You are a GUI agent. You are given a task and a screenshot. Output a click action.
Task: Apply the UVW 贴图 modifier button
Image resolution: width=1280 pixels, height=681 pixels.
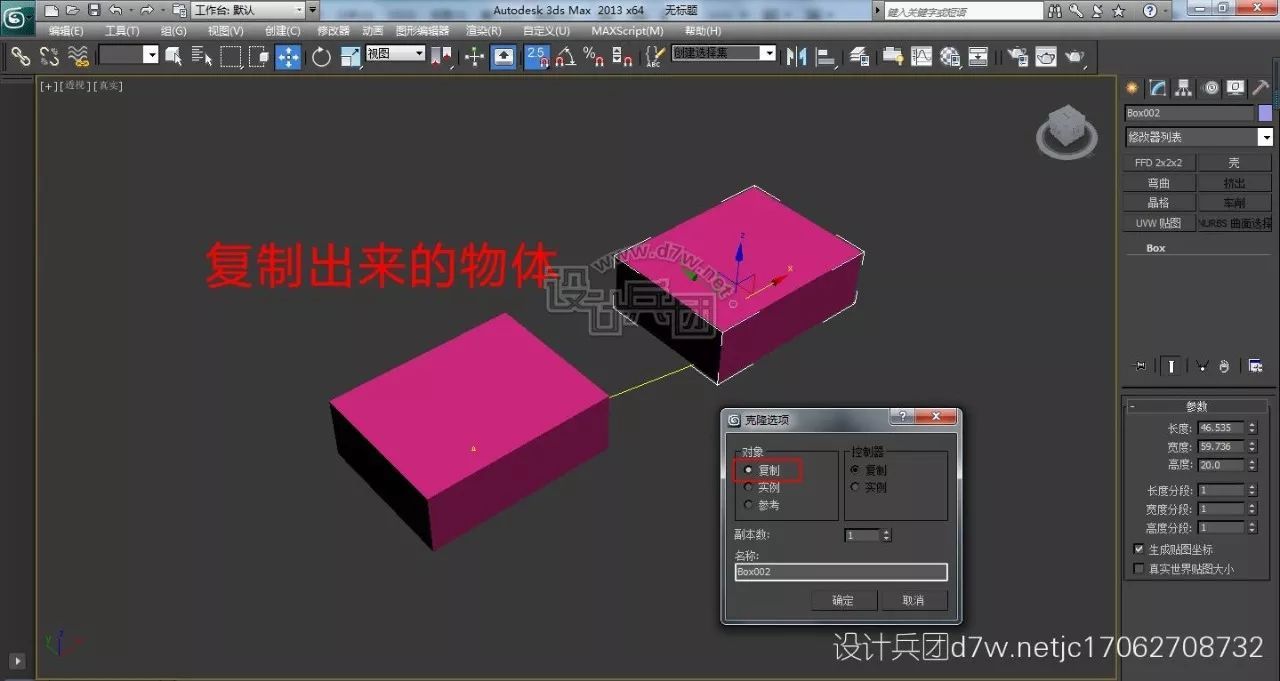point(1159,223)
